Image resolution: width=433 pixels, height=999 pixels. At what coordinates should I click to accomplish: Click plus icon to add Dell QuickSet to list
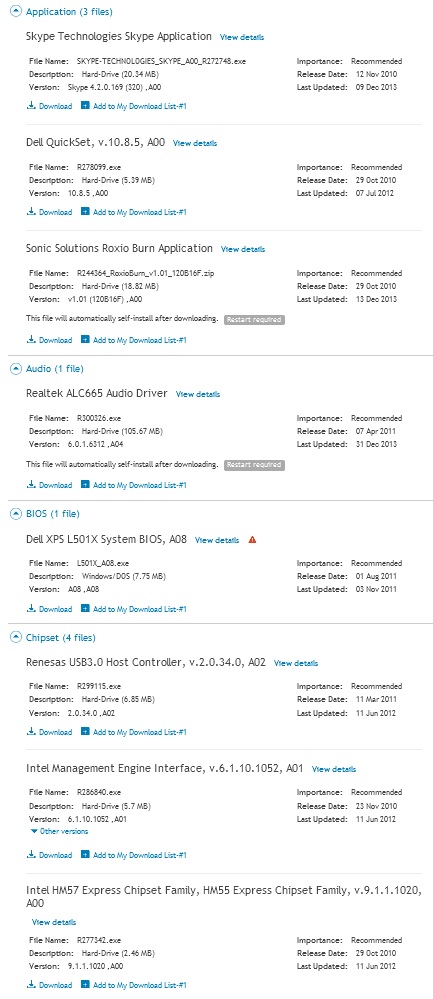(85, 212)
